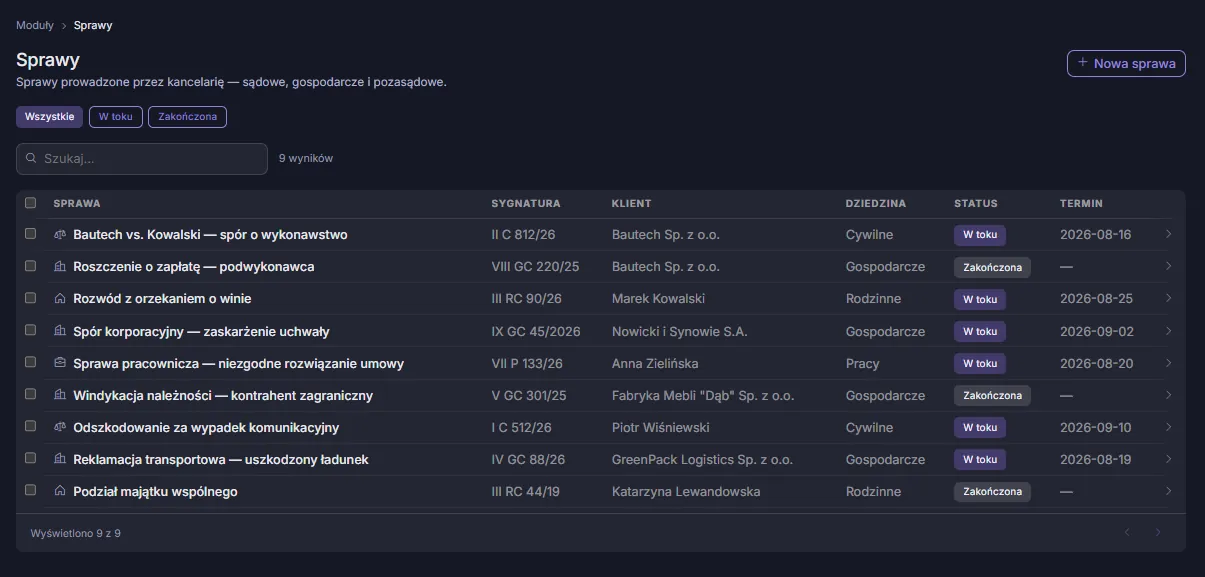Image resolution: width=1205 pixels, height=577 pixels.
Task: Sort by the Sygnatura column header
Action: click(x=526, y=203)
